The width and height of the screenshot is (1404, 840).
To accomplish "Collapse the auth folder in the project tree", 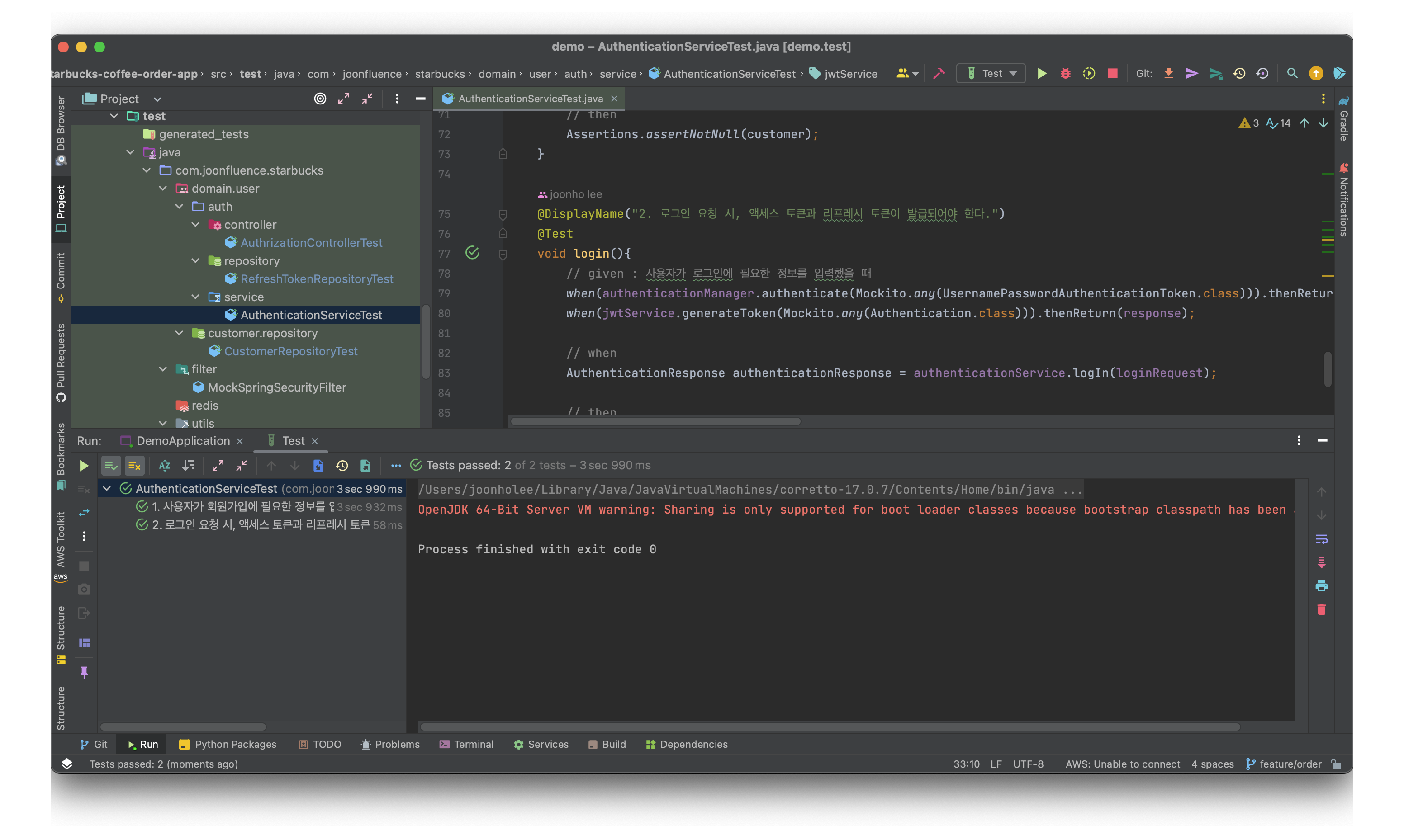I will (180, 207).
